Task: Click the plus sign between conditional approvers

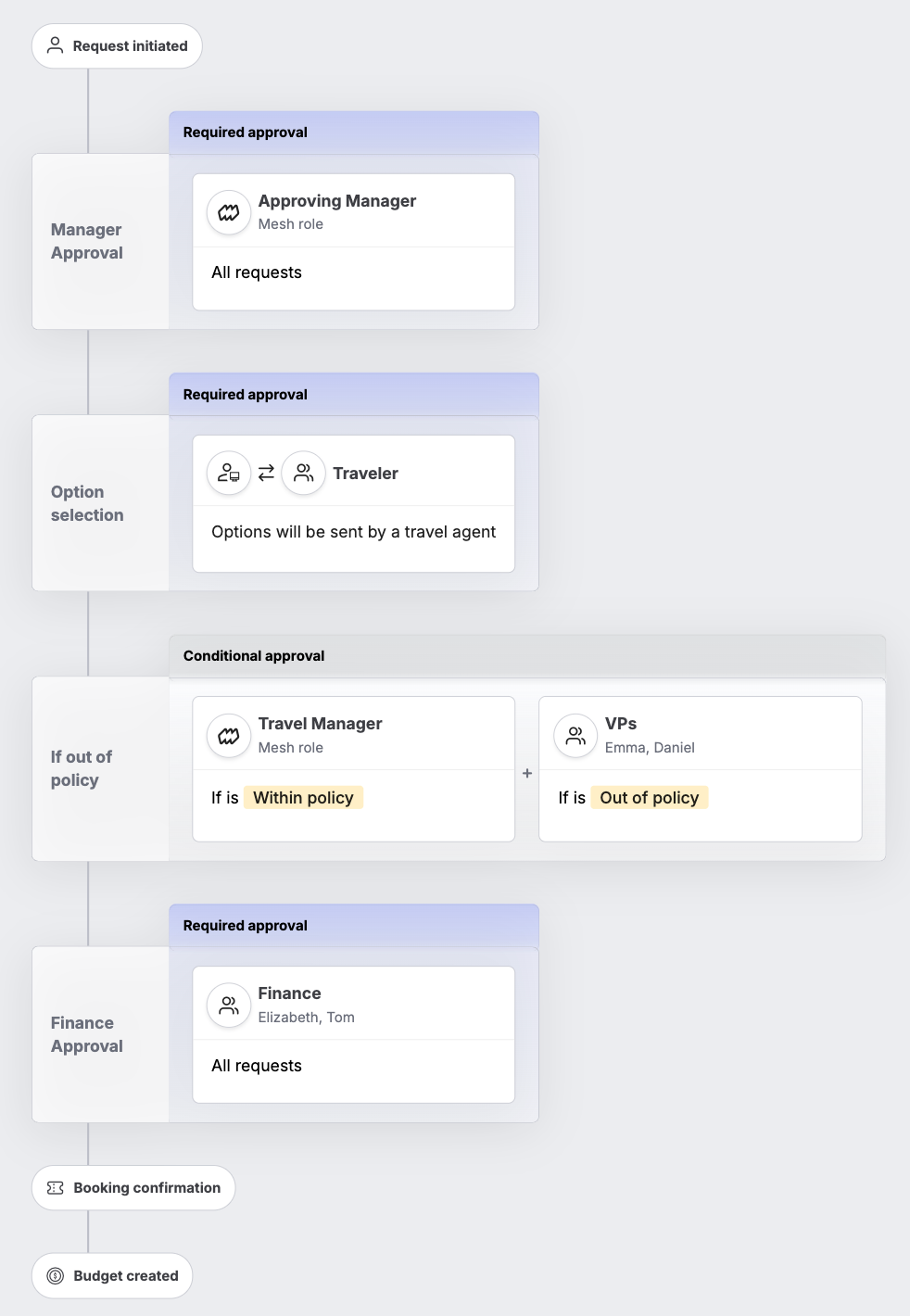Action: [527, 773]
